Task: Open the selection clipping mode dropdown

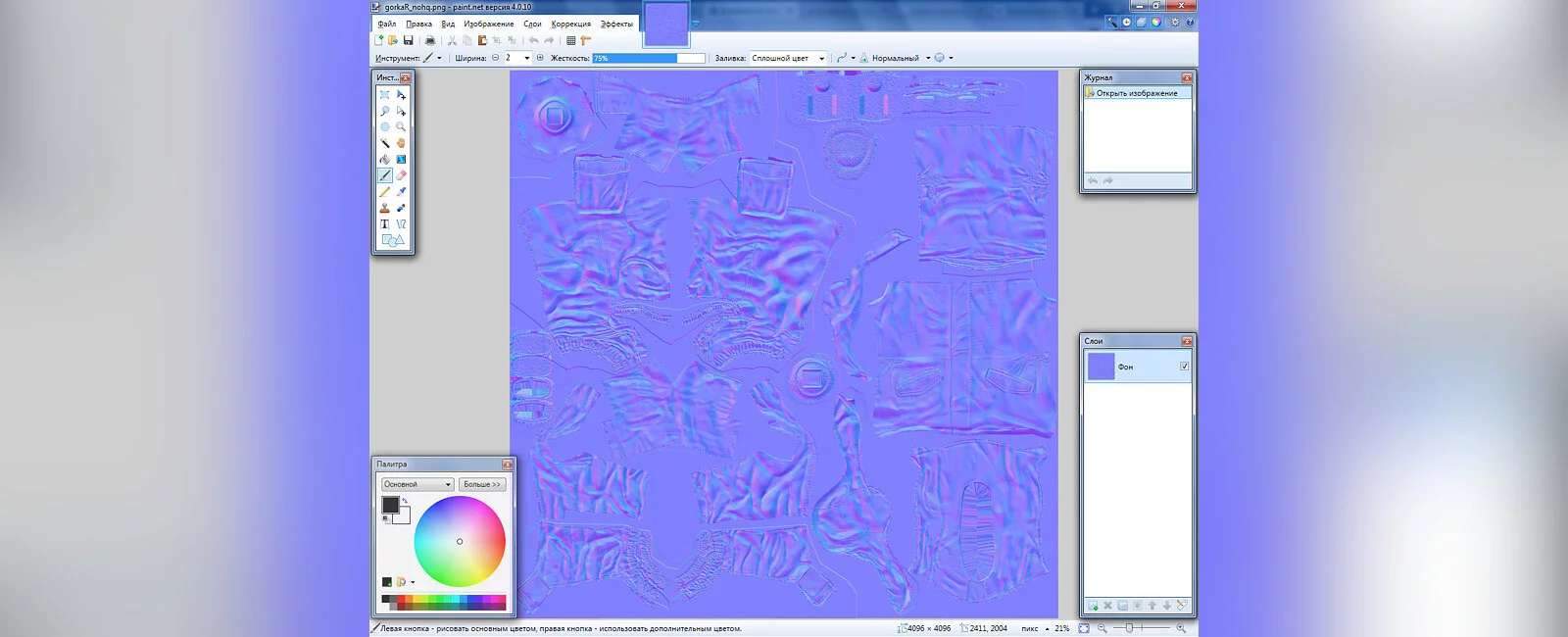Action: pyautogui.click(x=943, y=58)
